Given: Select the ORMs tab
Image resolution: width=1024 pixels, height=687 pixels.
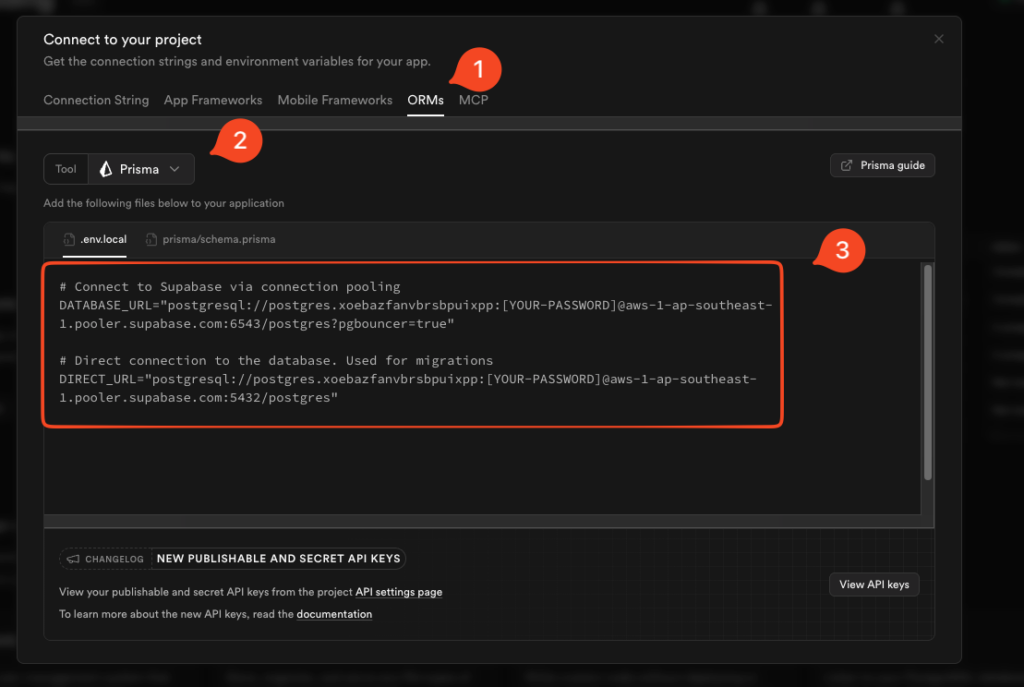Looking at the screenshot, I should (x=425, y=100).
